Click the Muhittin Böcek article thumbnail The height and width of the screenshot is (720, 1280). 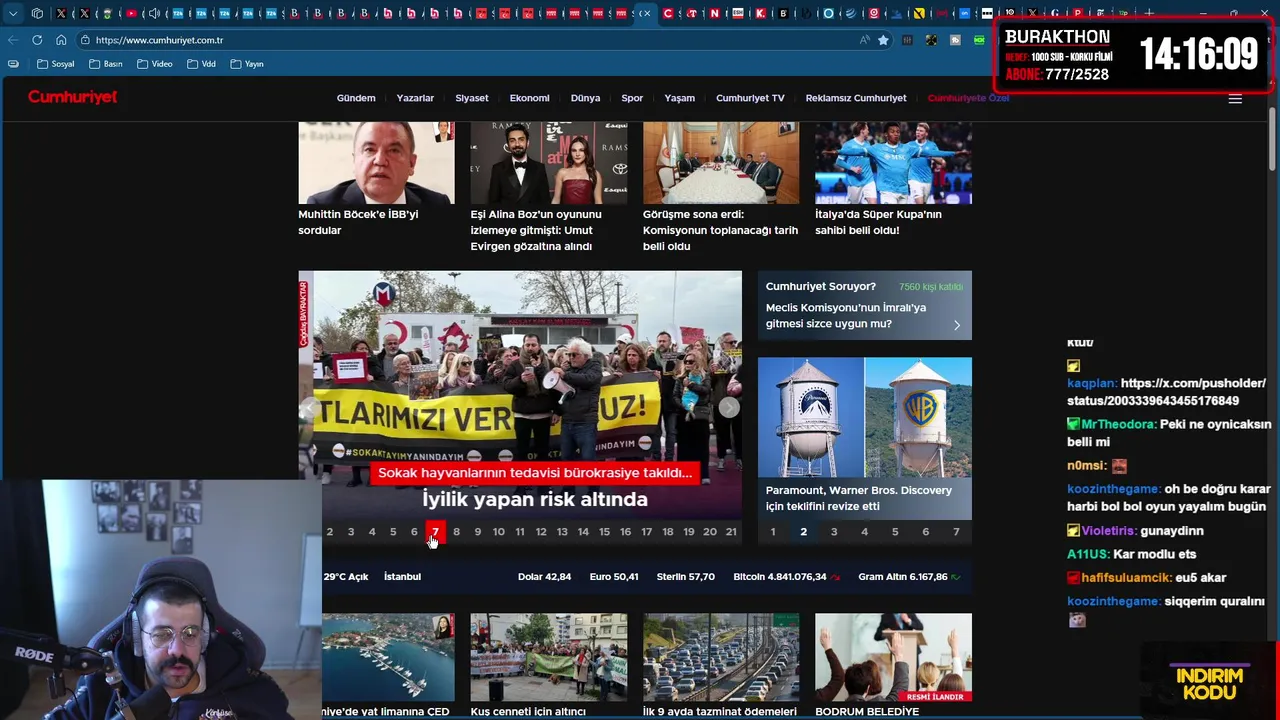pyautogui.click(x=376, y=163)
